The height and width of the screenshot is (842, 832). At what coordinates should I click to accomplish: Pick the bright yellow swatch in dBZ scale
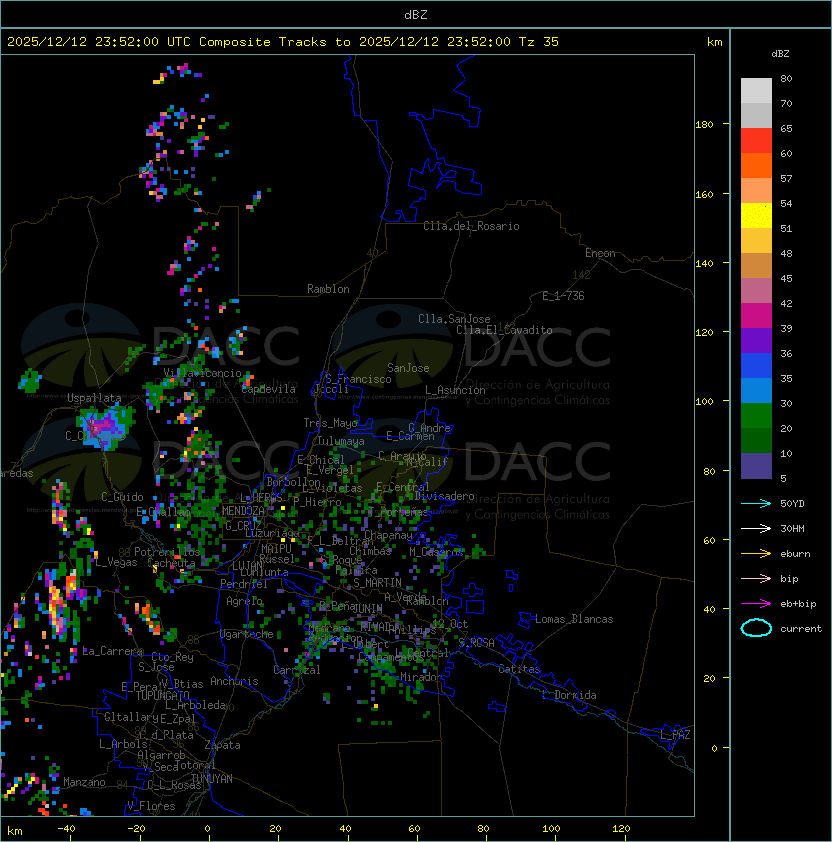click(756, 216)
